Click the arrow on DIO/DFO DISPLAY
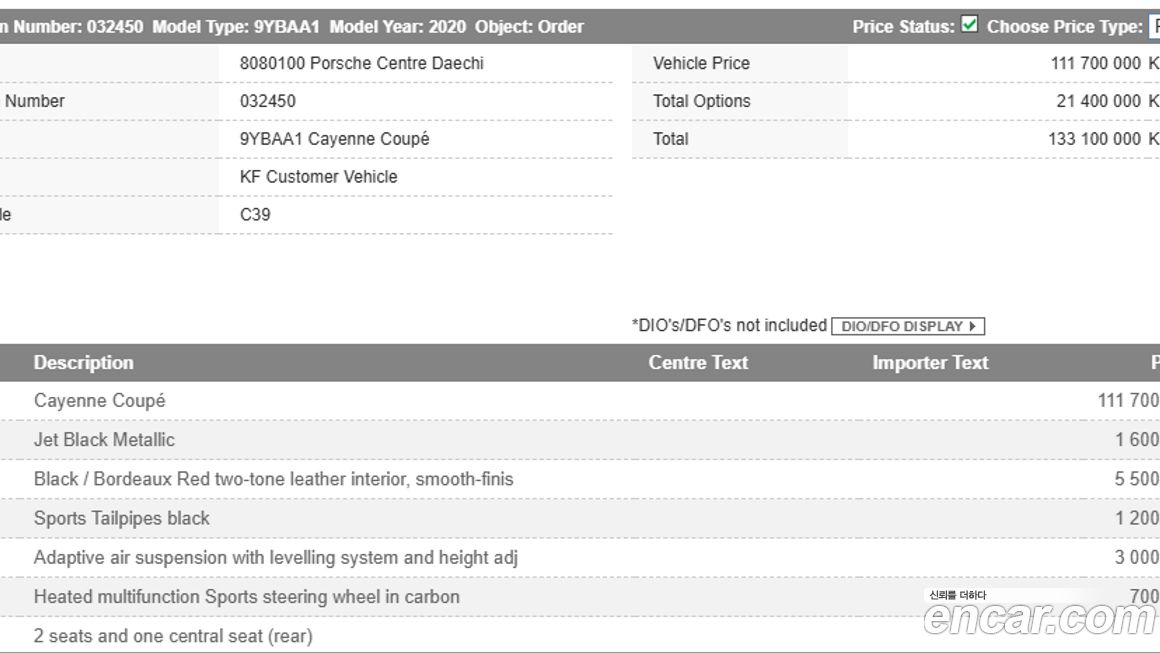 [x=972, y=326]
